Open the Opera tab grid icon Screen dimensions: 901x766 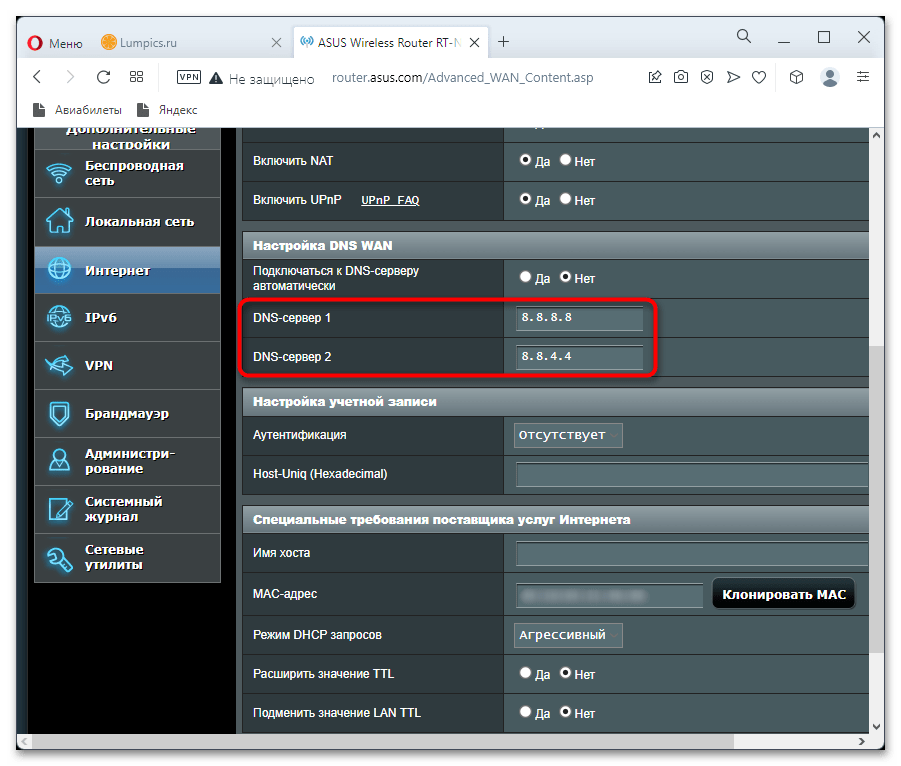coord(136,77)
